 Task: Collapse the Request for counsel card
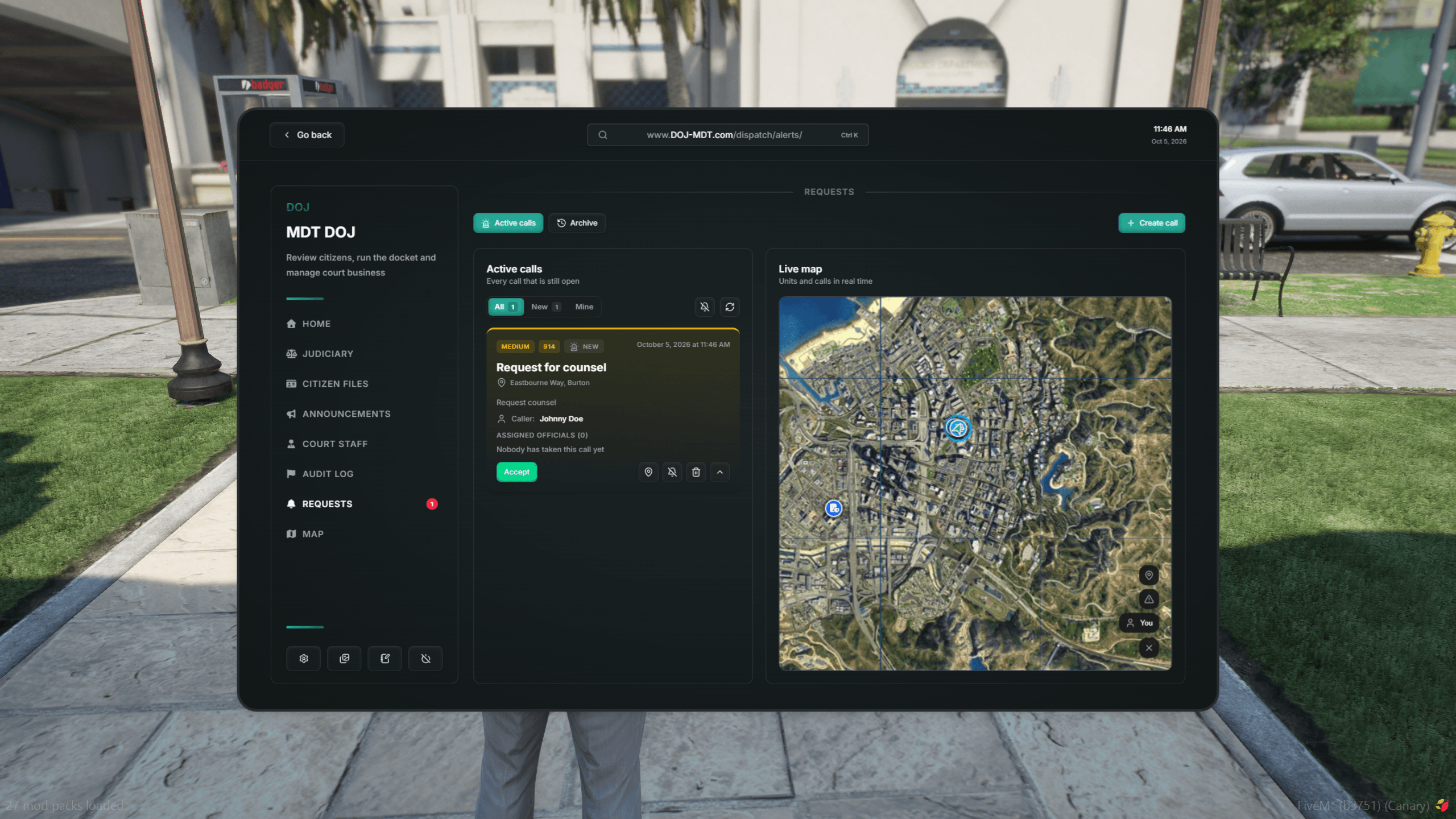720,471
